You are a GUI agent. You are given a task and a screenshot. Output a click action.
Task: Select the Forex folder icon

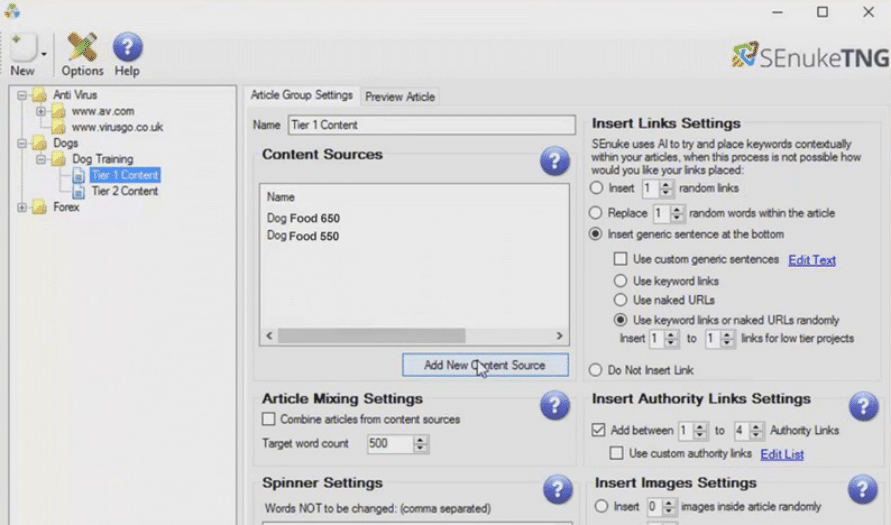[39, 207]
